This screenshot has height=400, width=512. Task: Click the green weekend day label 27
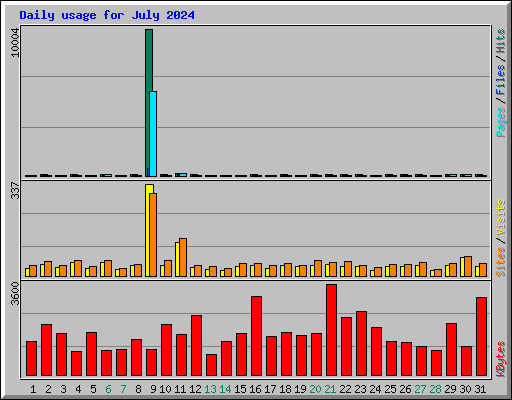[420, 389]
